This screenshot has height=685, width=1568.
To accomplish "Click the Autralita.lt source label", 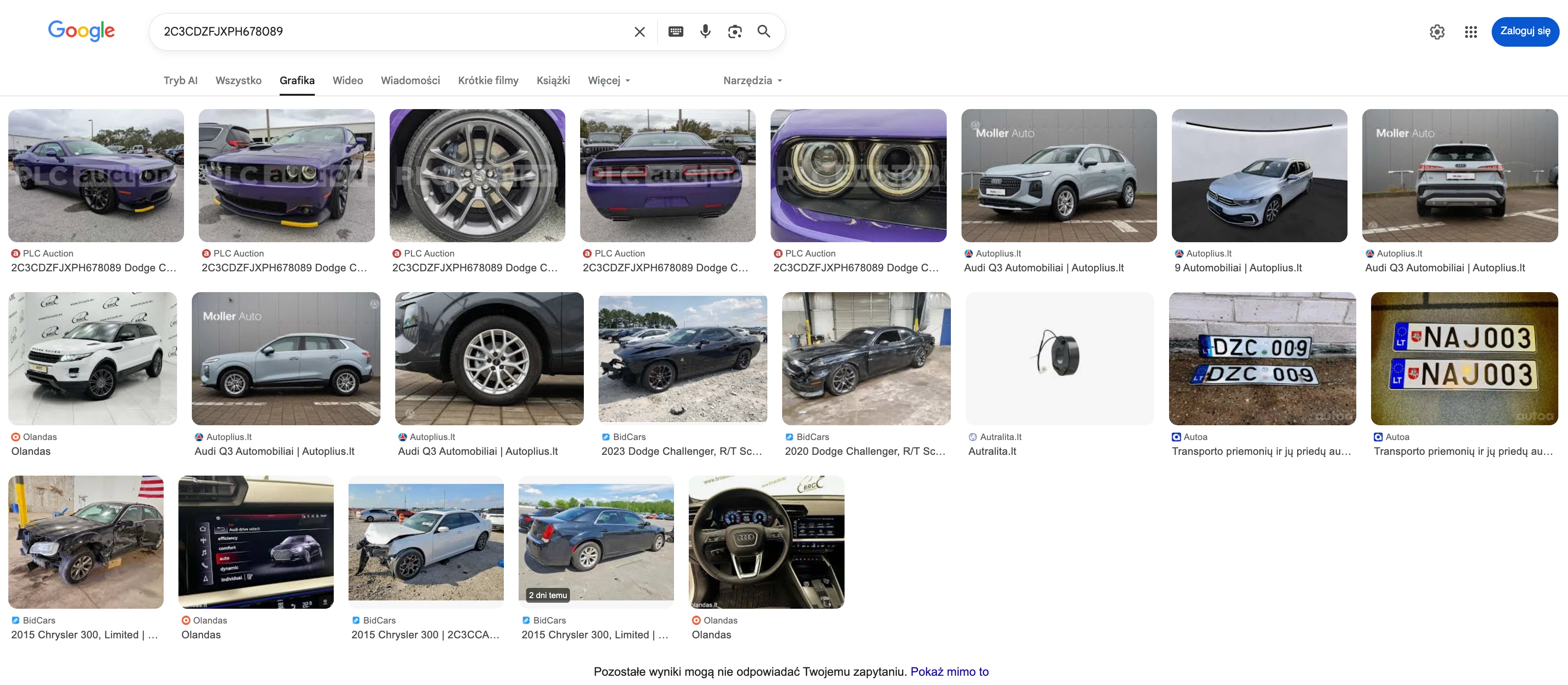I will pos(1000,437).
